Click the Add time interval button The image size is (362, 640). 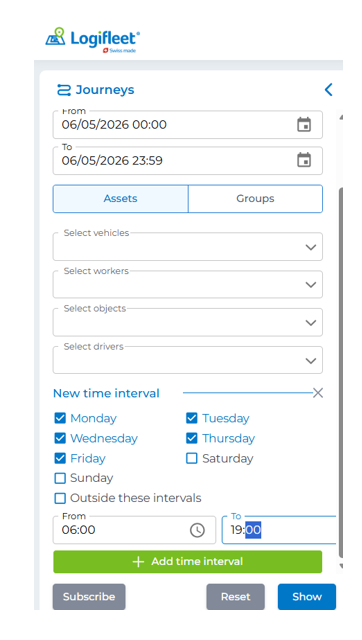(x=188, y=562)
